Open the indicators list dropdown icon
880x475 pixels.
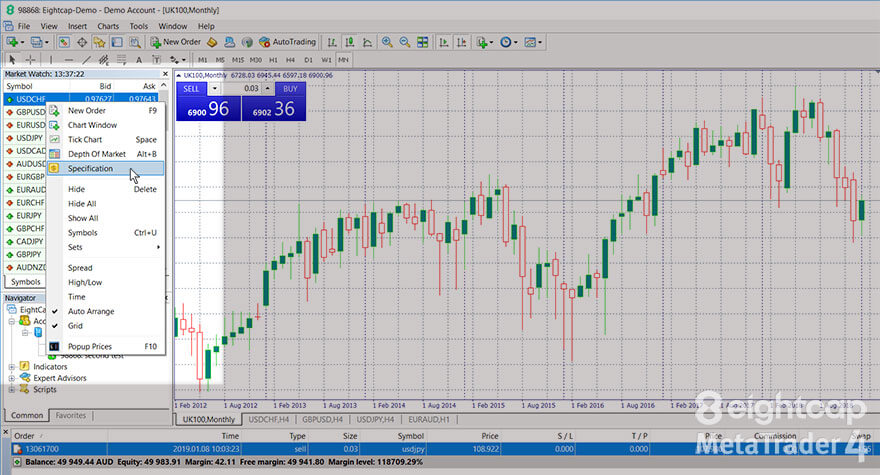(483, 42)
